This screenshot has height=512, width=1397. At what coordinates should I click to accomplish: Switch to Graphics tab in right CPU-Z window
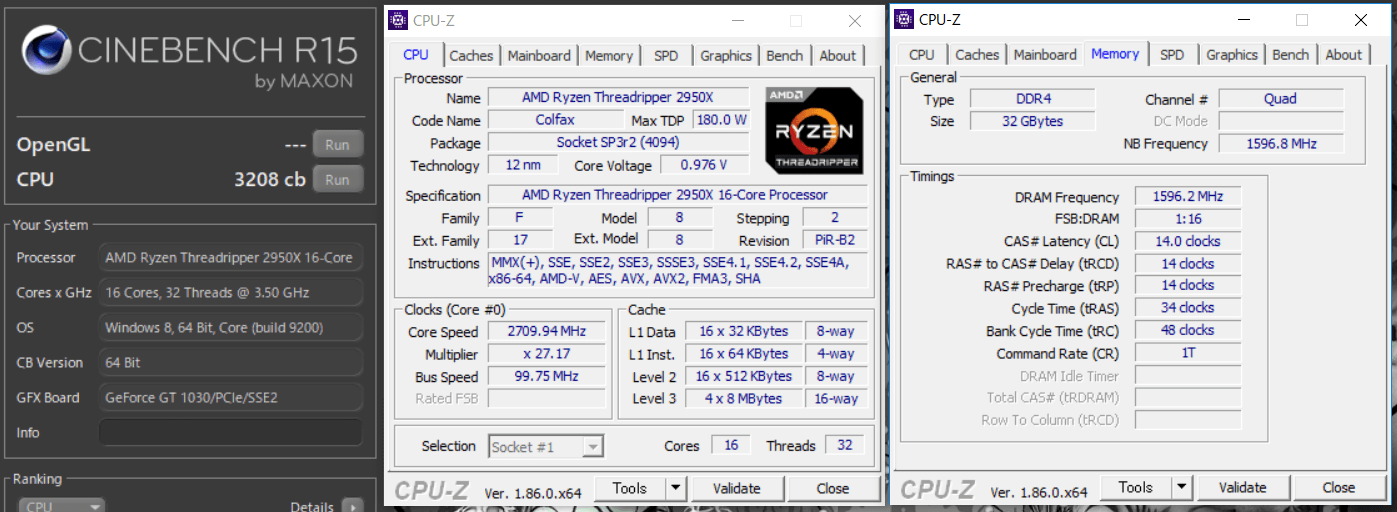click(1232, 55)
